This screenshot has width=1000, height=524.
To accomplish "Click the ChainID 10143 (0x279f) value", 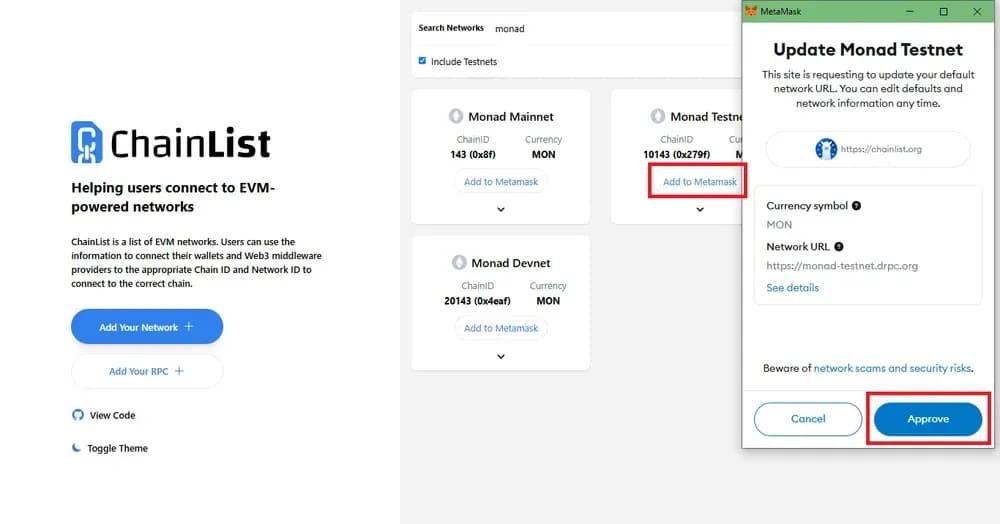I will [676, 154].
